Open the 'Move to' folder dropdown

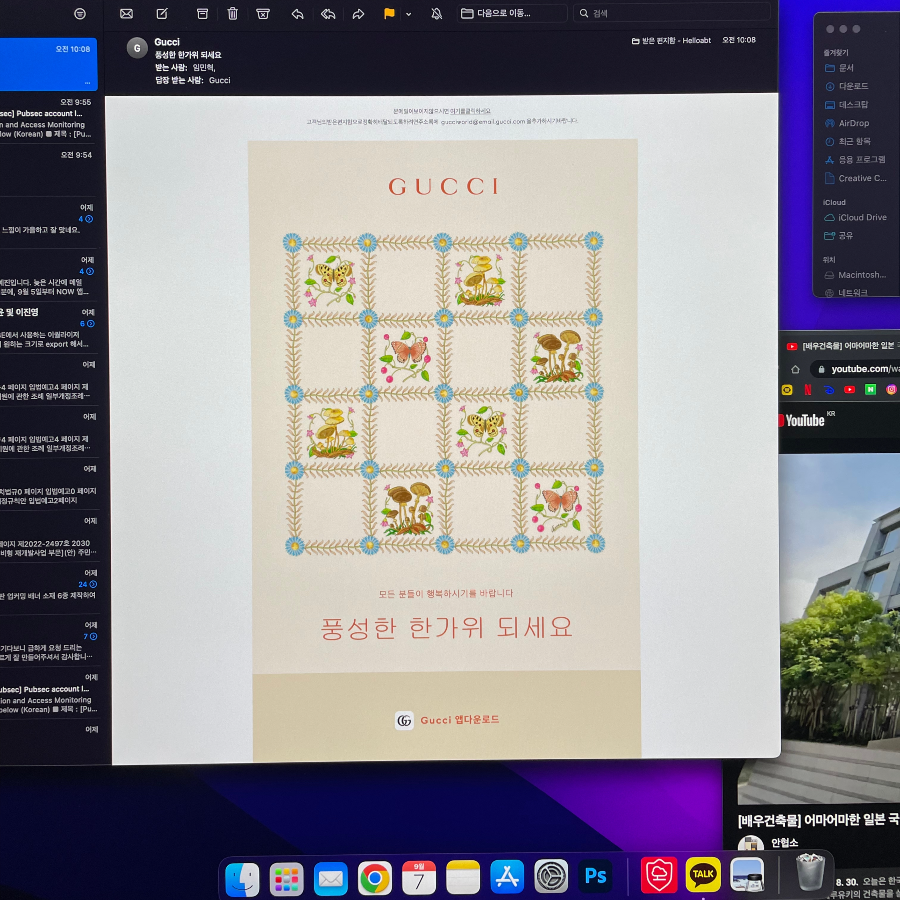(512, 13)
